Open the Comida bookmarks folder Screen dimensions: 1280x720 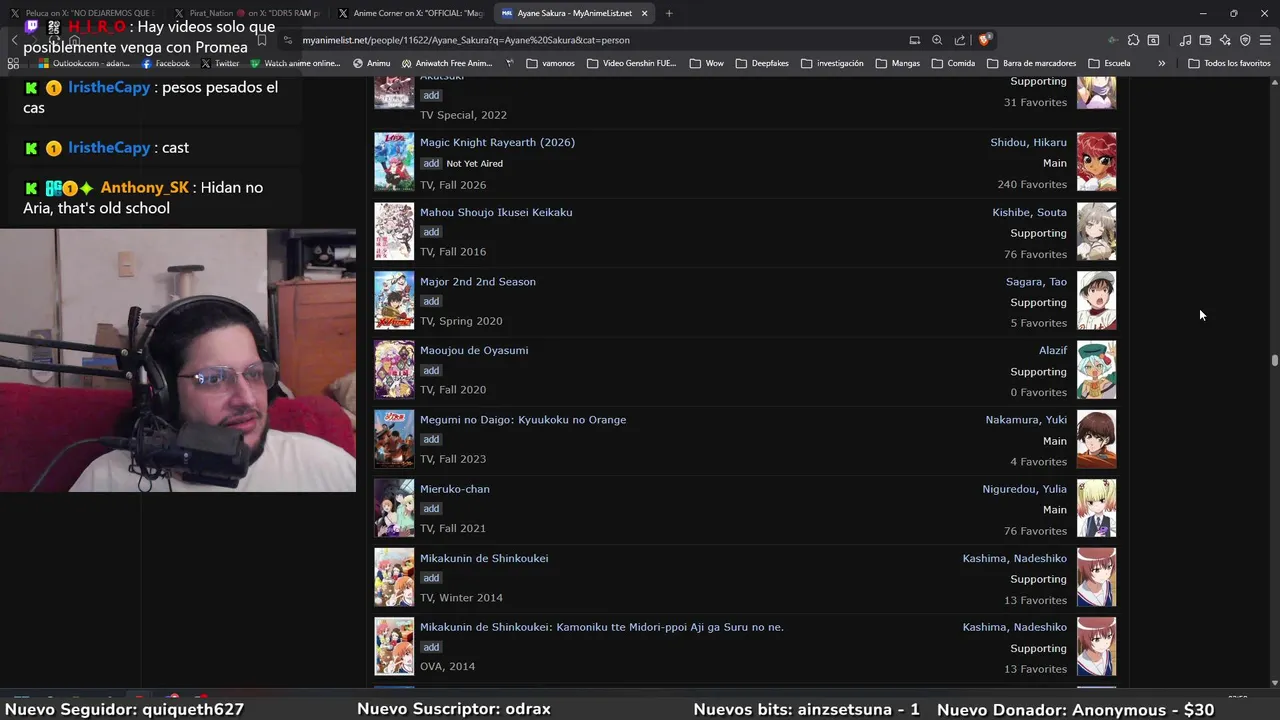pos(953,63)
